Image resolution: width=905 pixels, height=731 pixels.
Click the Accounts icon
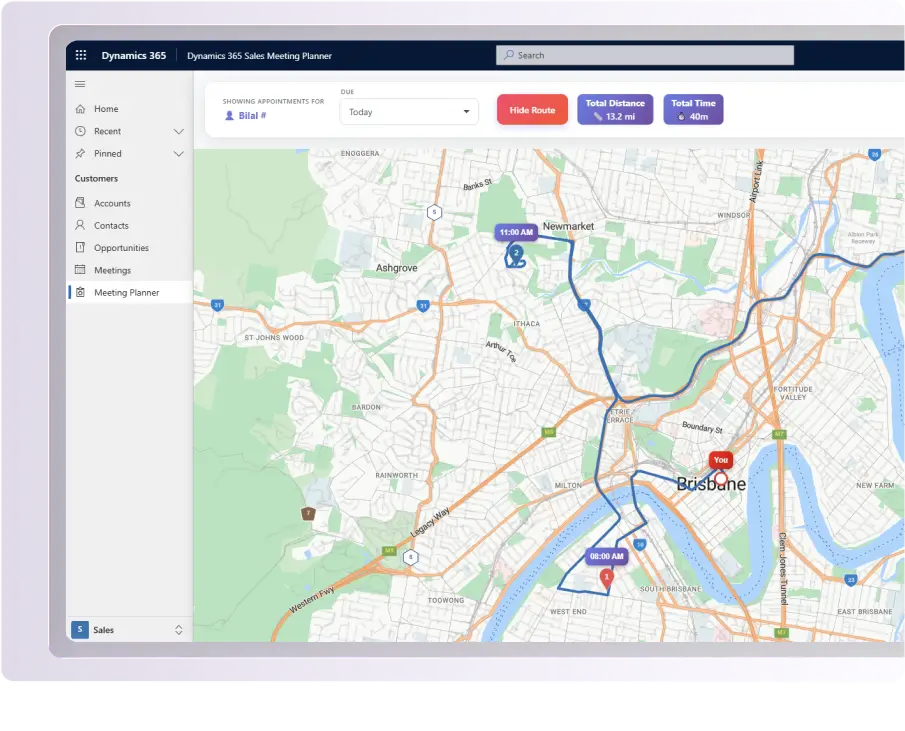(x=80, y=203)
